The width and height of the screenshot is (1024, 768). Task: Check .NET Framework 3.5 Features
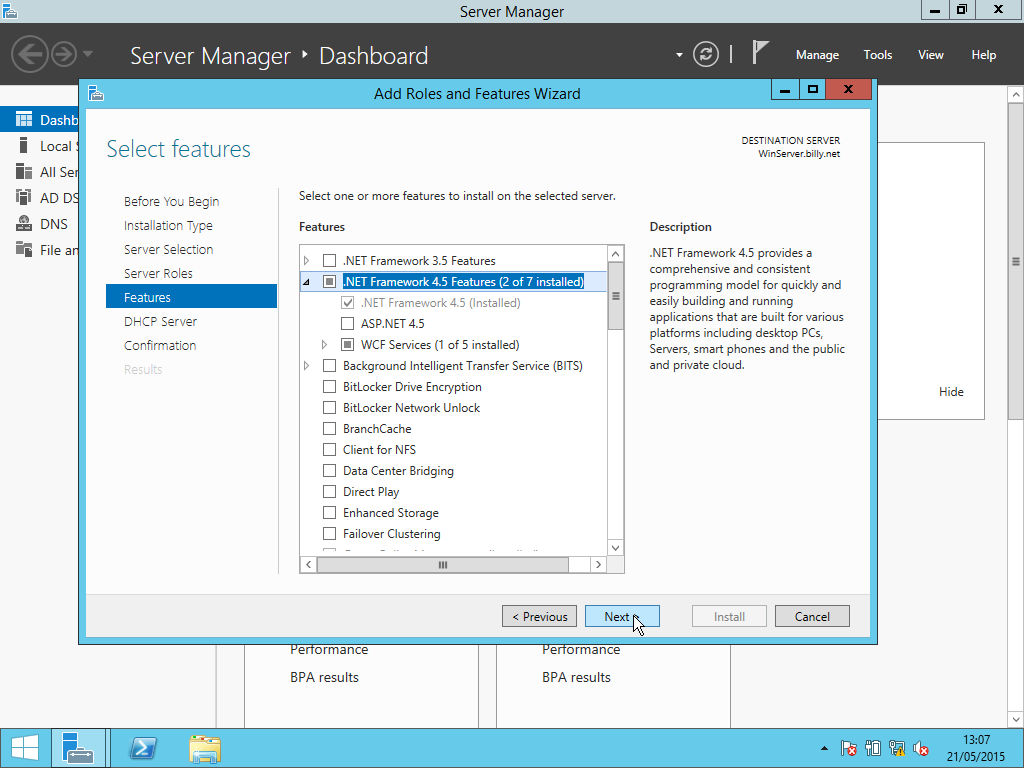330,261
